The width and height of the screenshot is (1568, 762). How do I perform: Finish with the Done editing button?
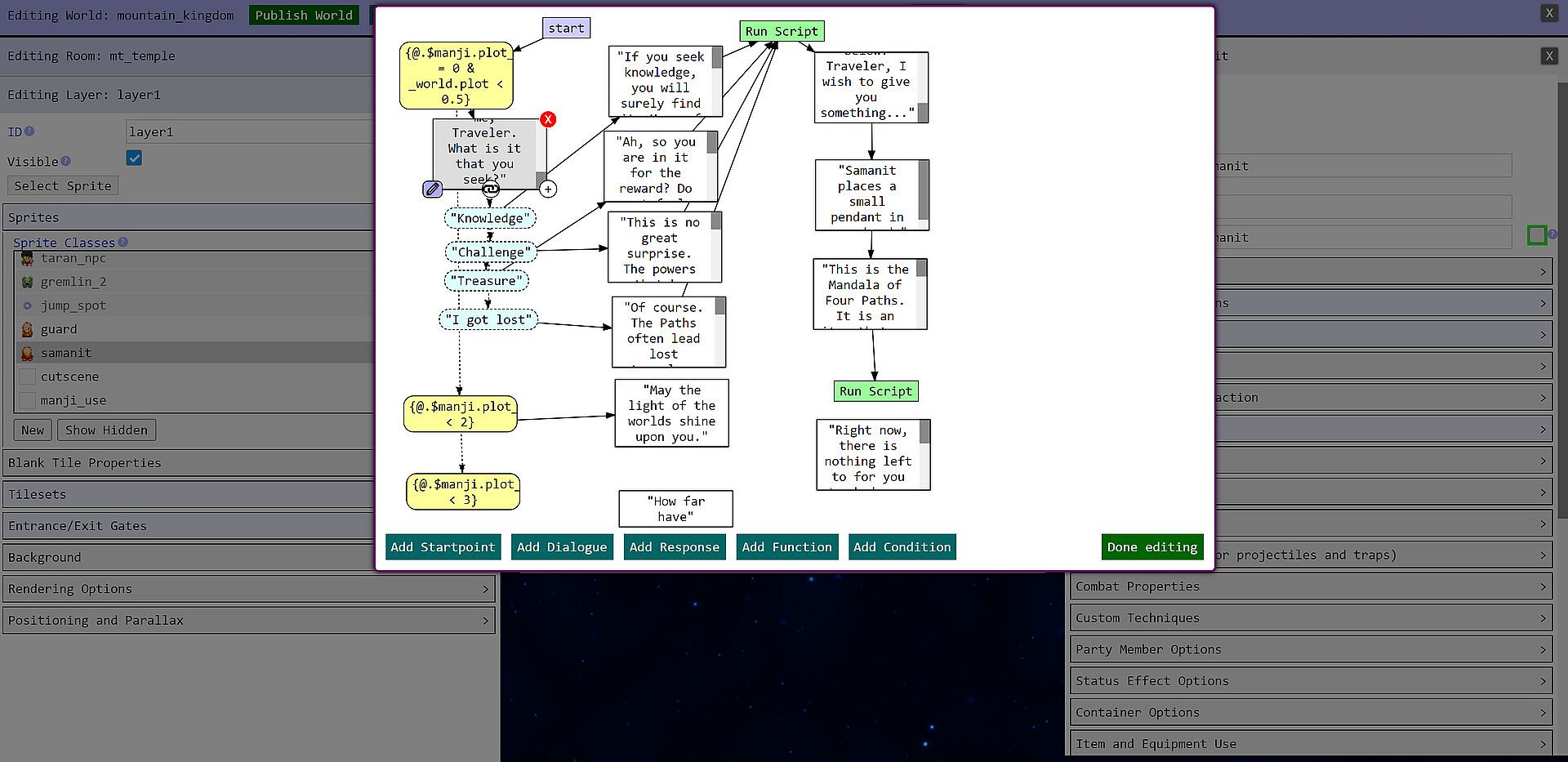pyautogui.click(x=1152, y=547)
